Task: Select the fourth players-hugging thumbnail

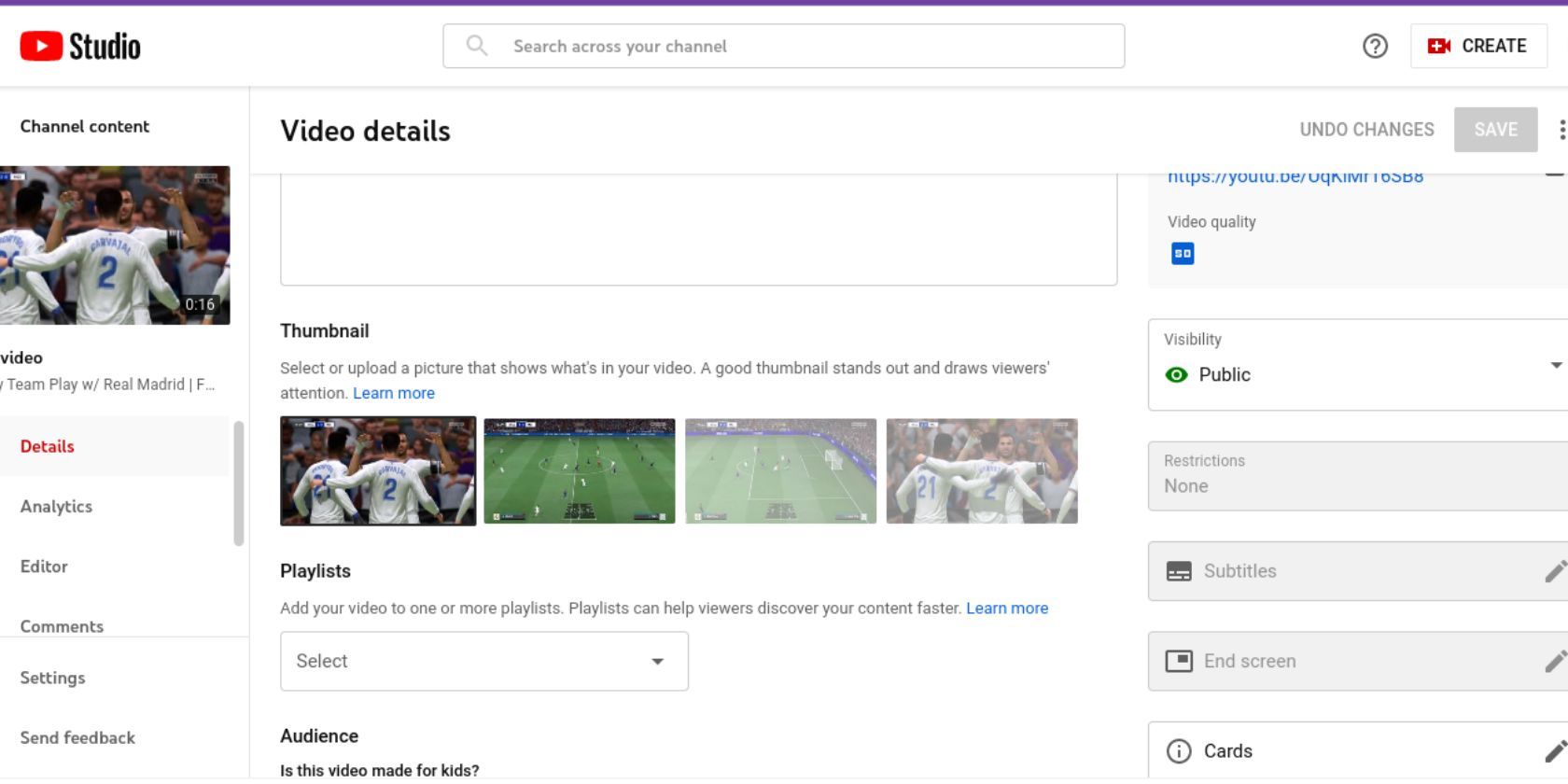Action: pos(982,471)
